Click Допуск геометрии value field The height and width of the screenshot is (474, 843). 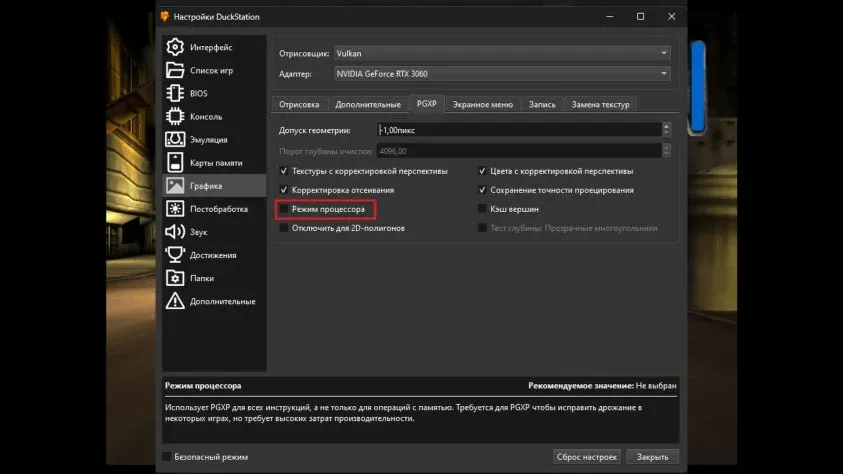519,130
